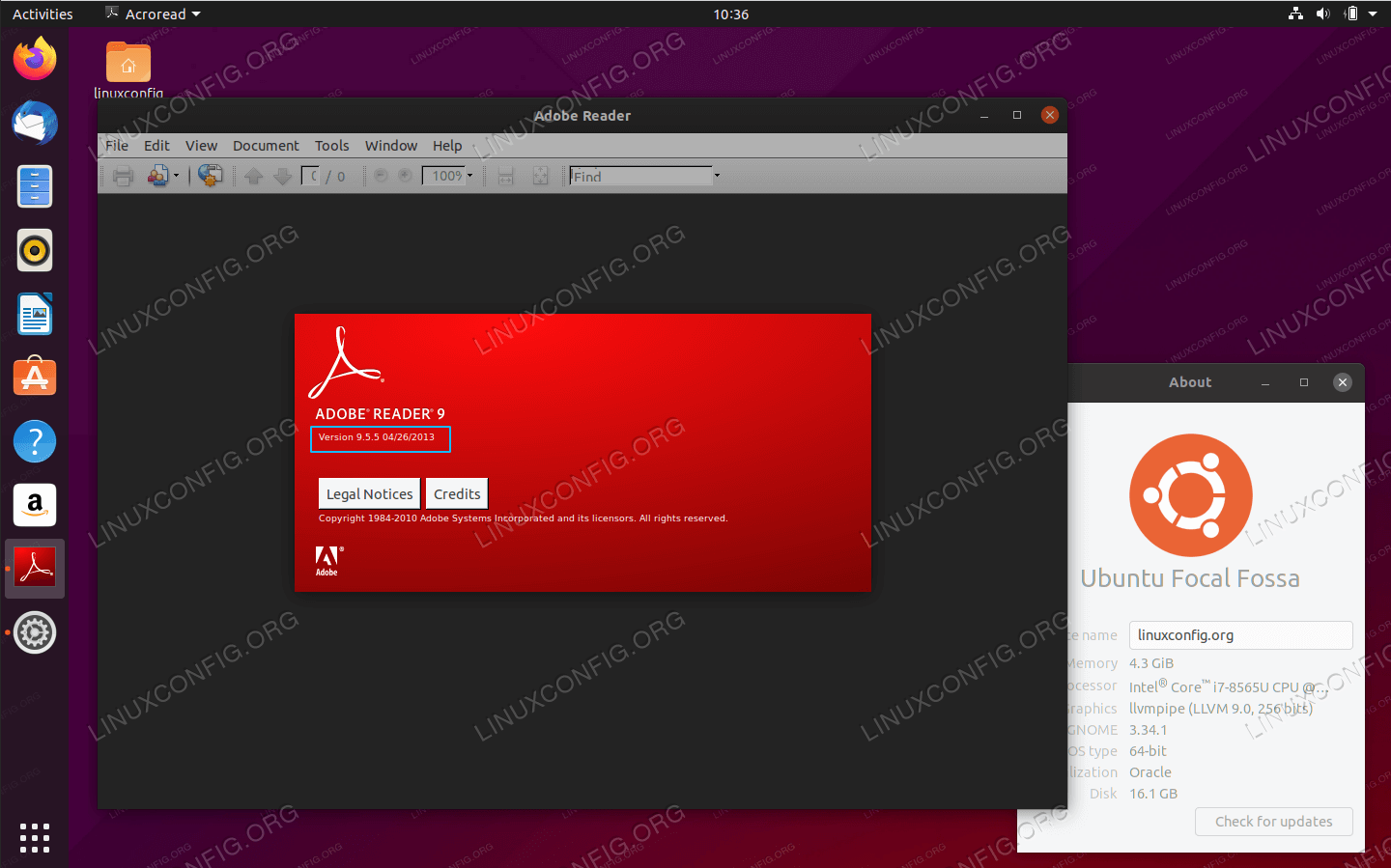Click the Legal Notices button
Screen dimensions: 1391x868
(x=368, y=493)
